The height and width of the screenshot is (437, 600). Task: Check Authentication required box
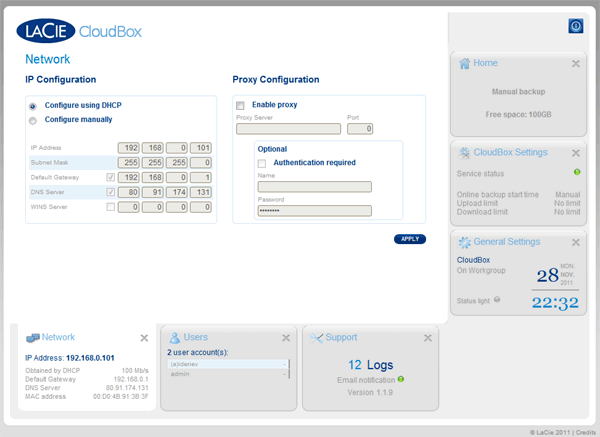(262, 164)
